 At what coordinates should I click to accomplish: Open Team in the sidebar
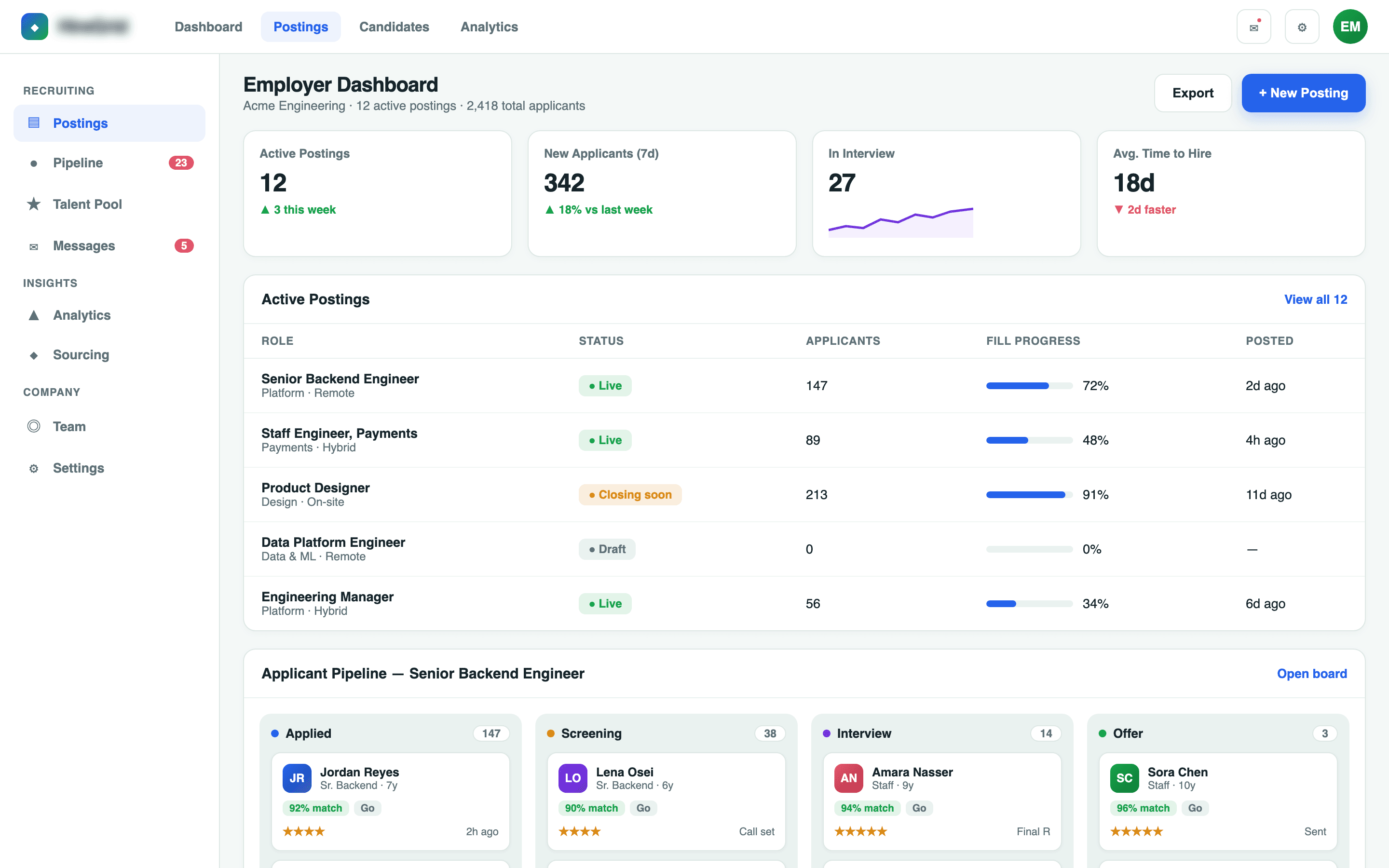pyautogui.click(x=109, y=427)
